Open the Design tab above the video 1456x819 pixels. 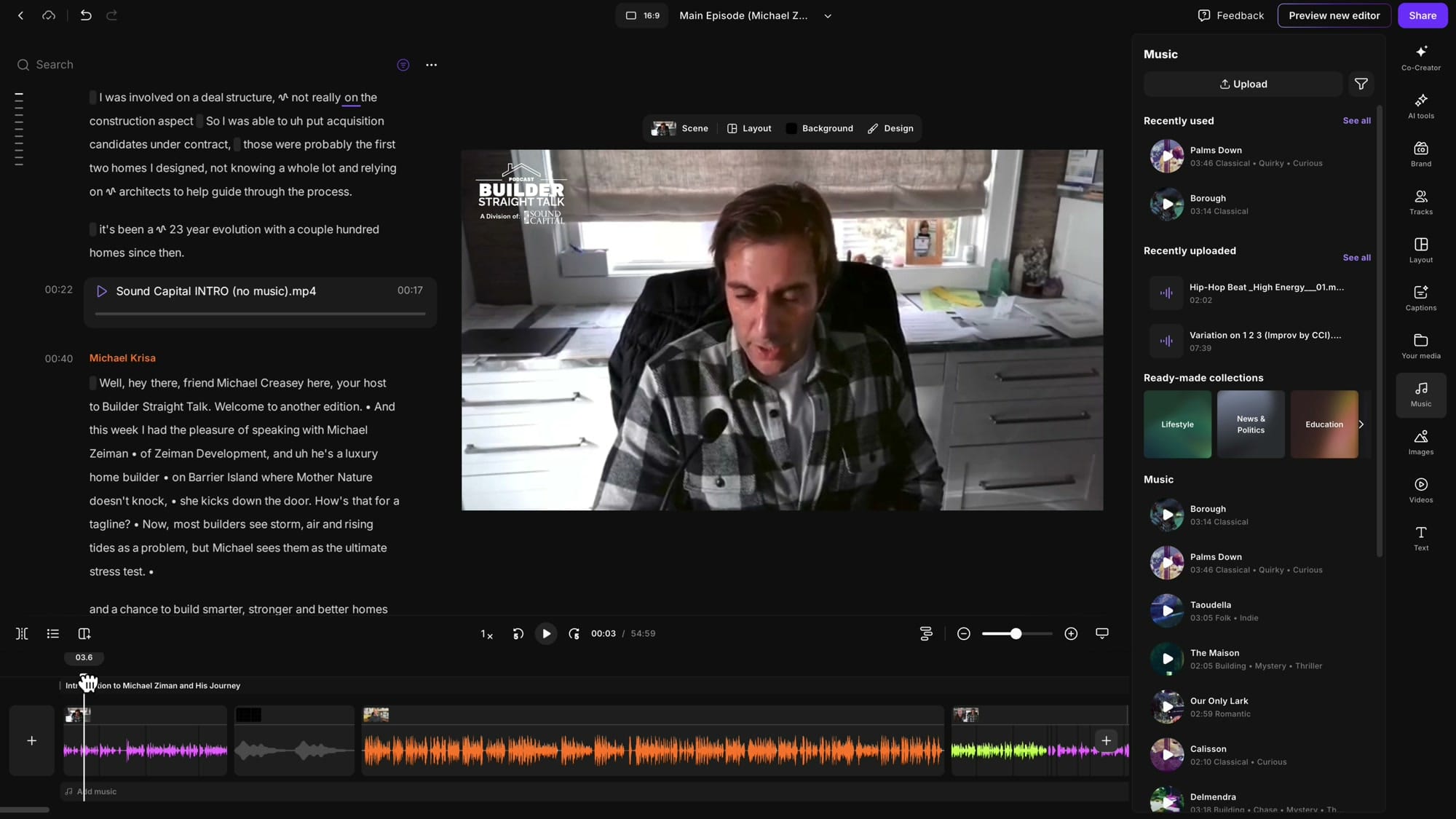(890, 128)
